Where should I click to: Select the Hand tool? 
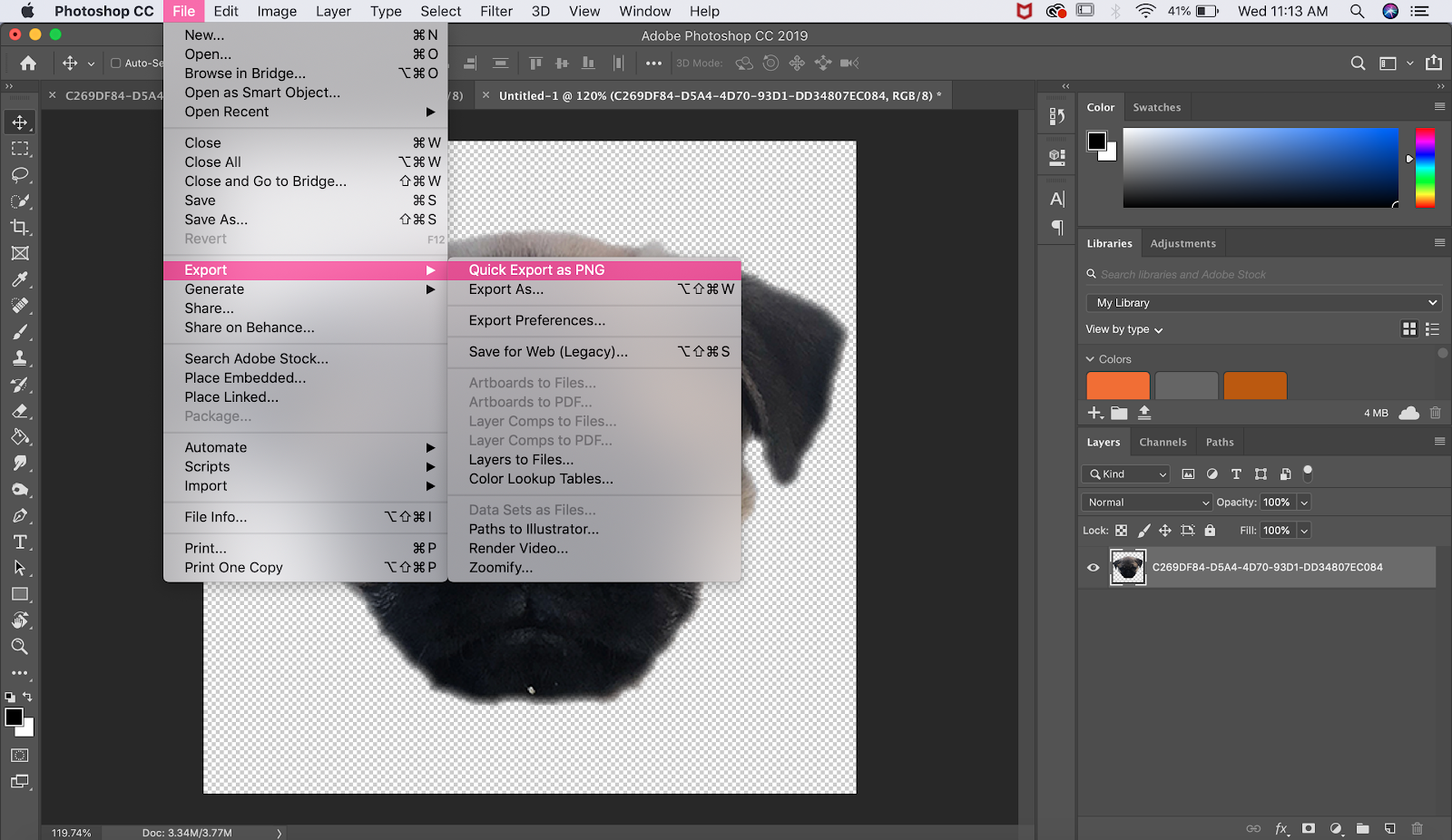20,621
